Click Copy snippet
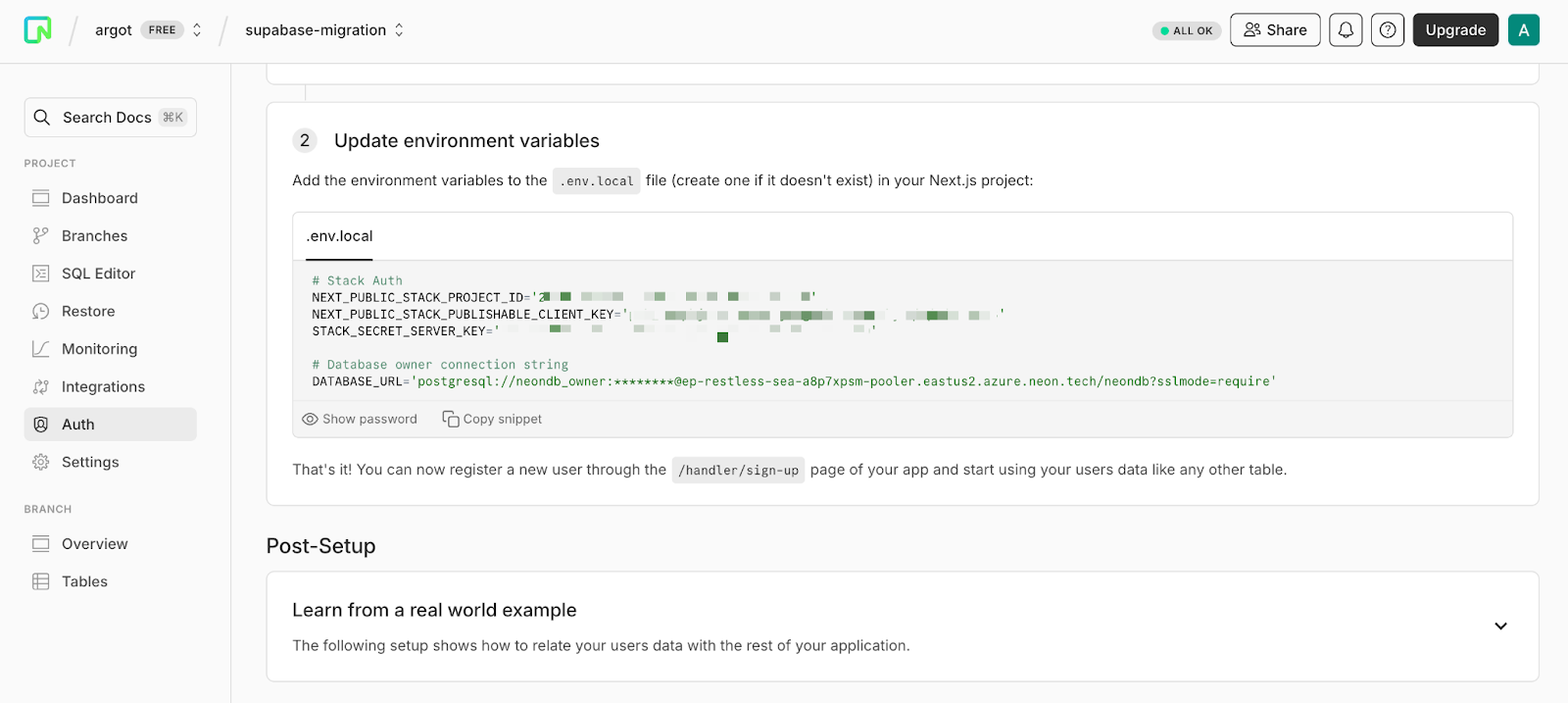This screenshot has width=1568, height=703. 492,419
